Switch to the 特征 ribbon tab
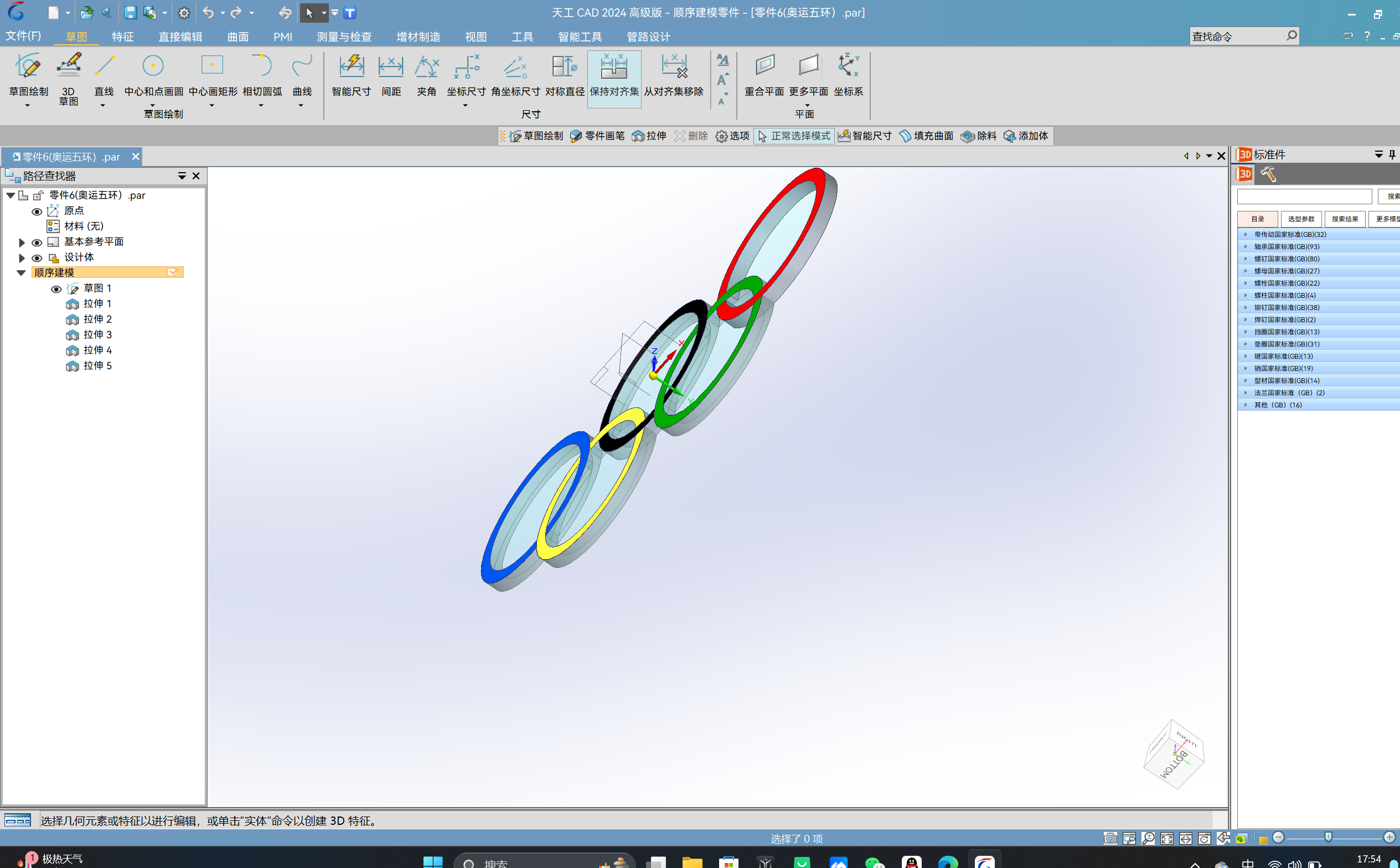The image size is (1400, 868). (x=123, y=37)
